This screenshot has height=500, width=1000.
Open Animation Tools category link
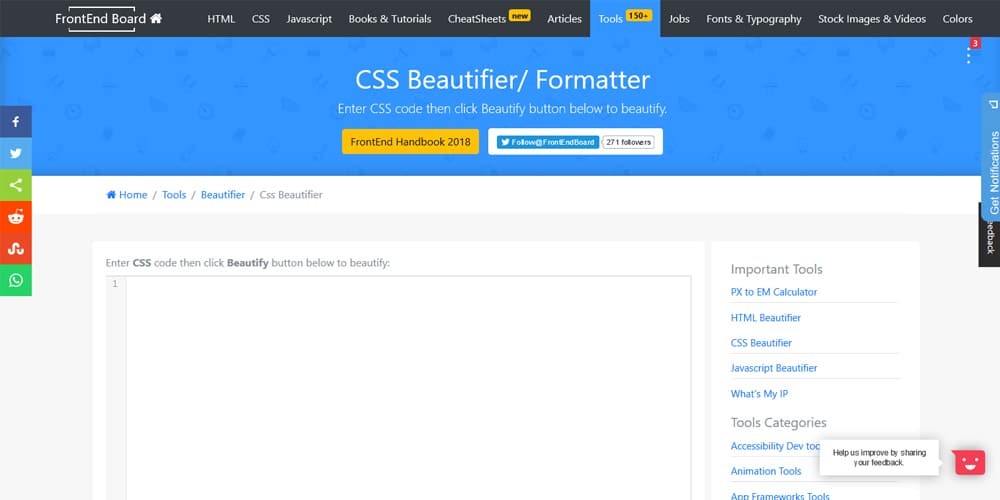(766, 471)
